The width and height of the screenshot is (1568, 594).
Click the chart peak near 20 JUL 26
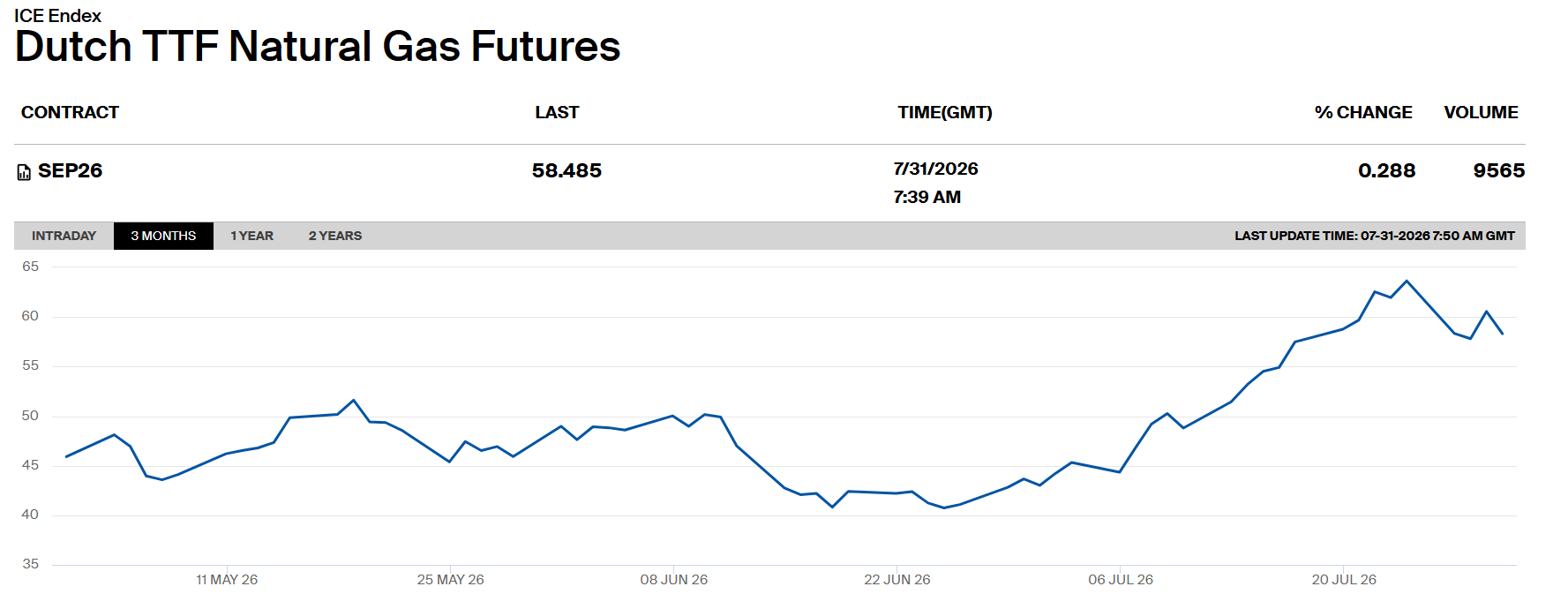pos(1407,281)
